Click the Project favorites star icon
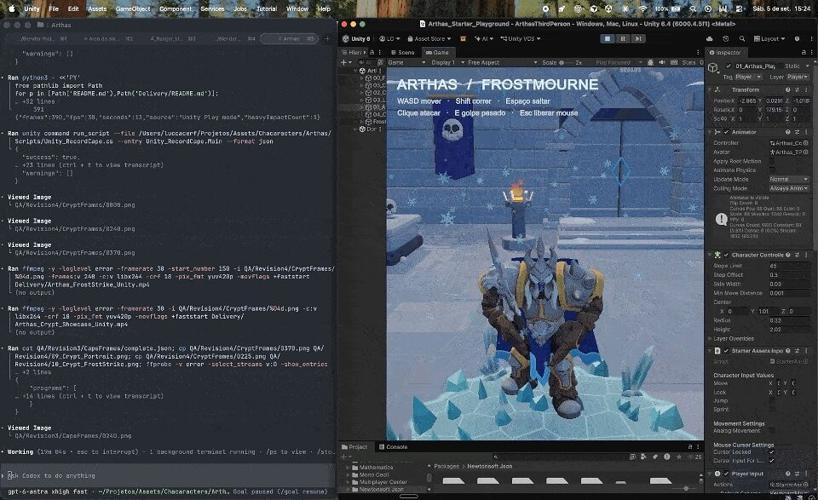The width and height of the screenshot is (818, 500). pos(678,457)
